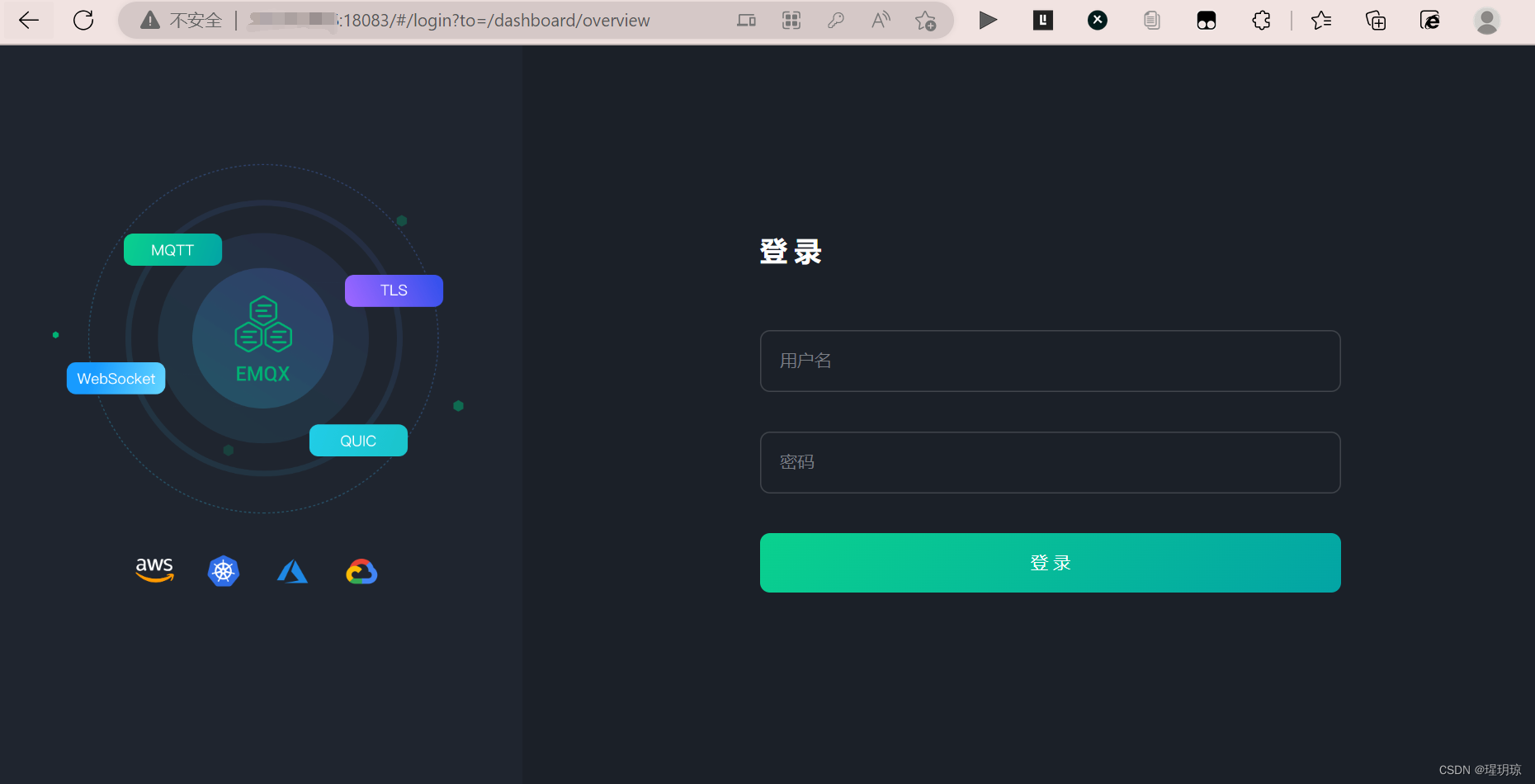Add page to favorites star icon
1535x784 pixels.
point(925,21)
